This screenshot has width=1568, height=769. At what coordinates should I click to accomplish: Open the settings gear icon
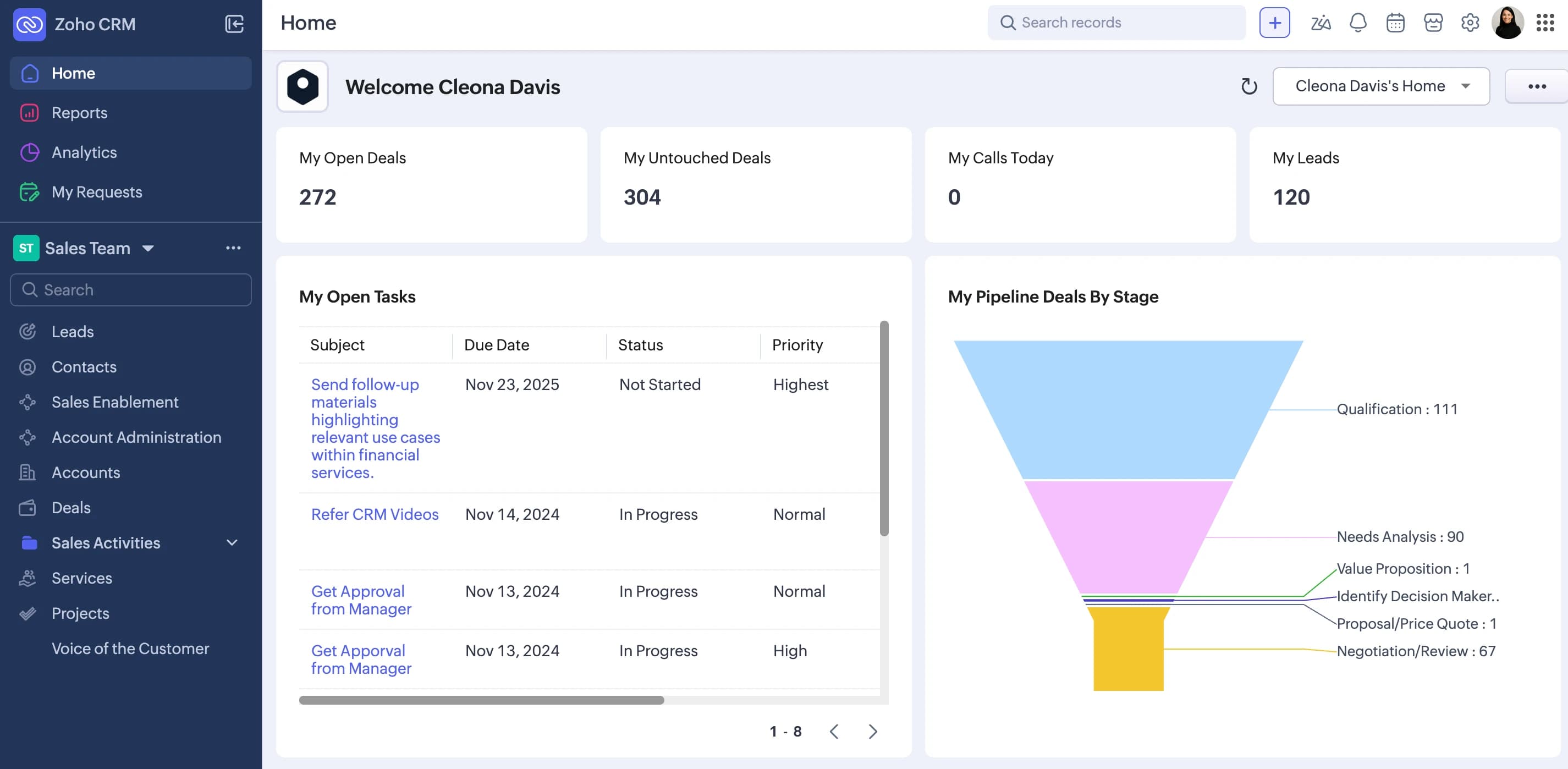click(1470, 23)
